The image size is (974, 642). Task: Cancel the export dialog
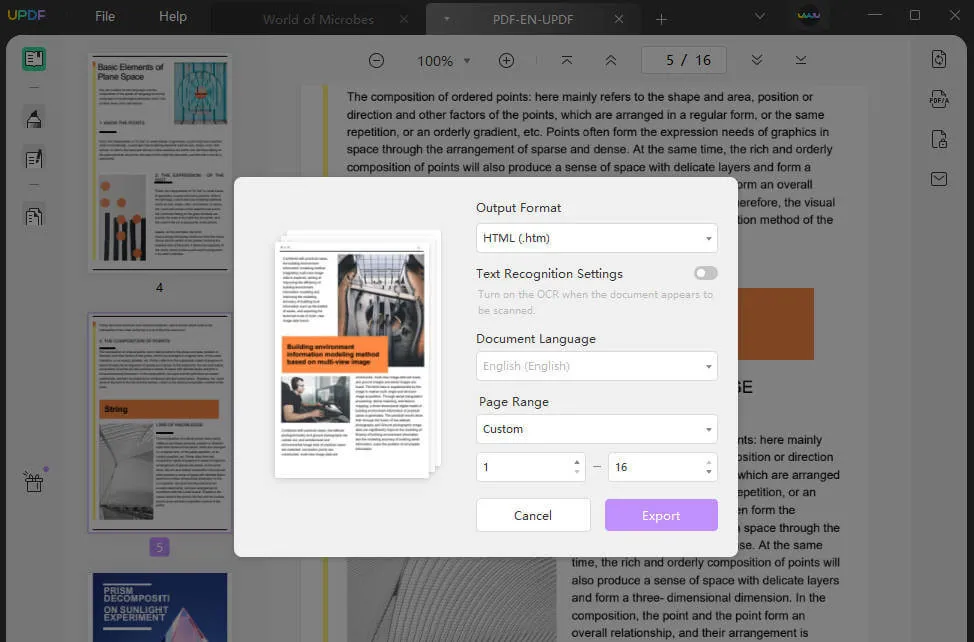[533, 515]
